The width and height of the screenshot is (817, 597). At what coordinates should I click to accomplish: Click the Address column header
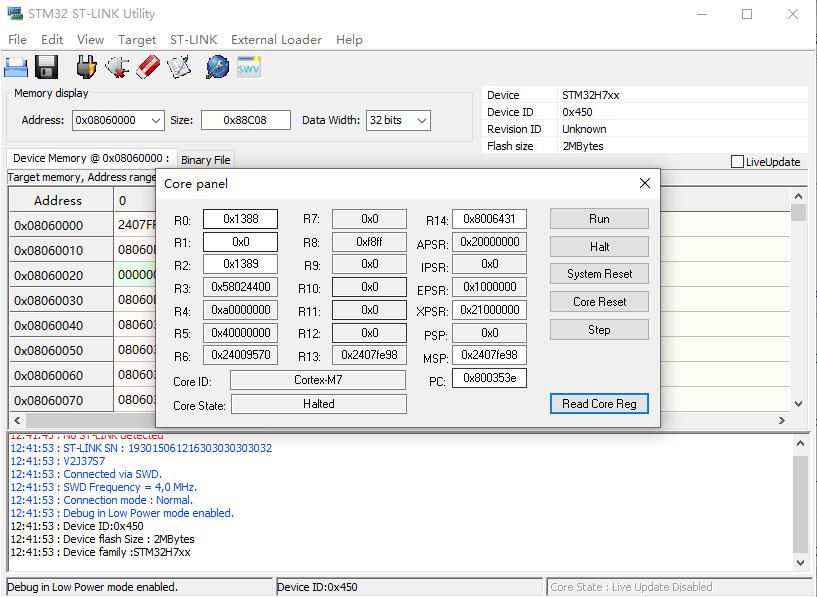[61, 201]
